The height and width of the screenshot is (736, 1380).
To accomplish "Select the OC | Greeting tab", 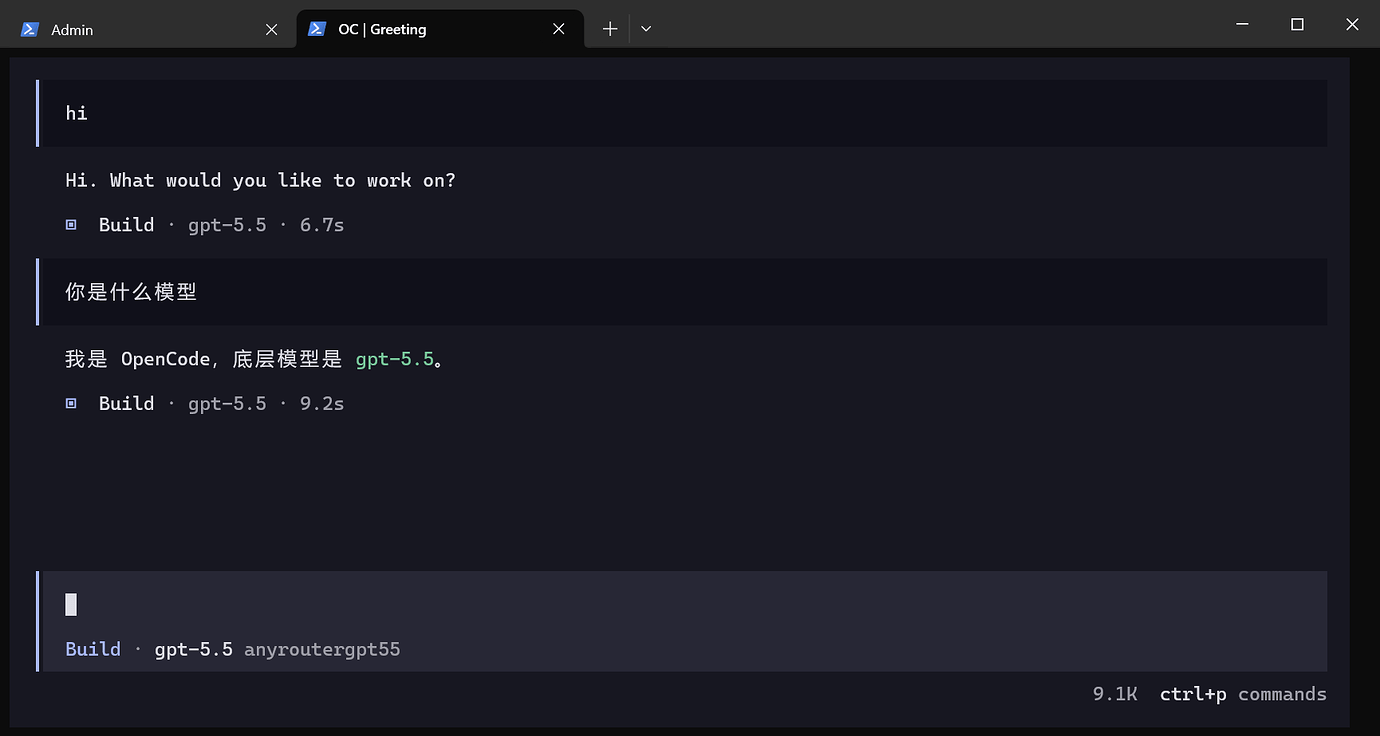I will (440, 29).
